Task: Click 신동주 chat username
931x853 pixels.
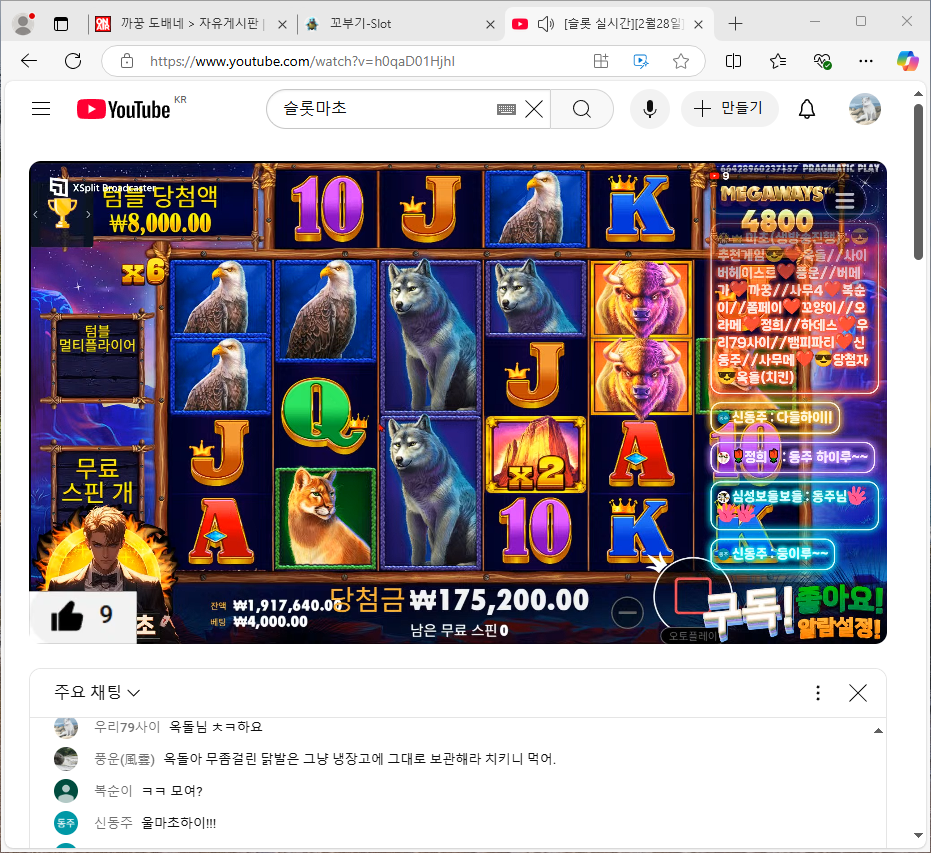Action: 113,823
